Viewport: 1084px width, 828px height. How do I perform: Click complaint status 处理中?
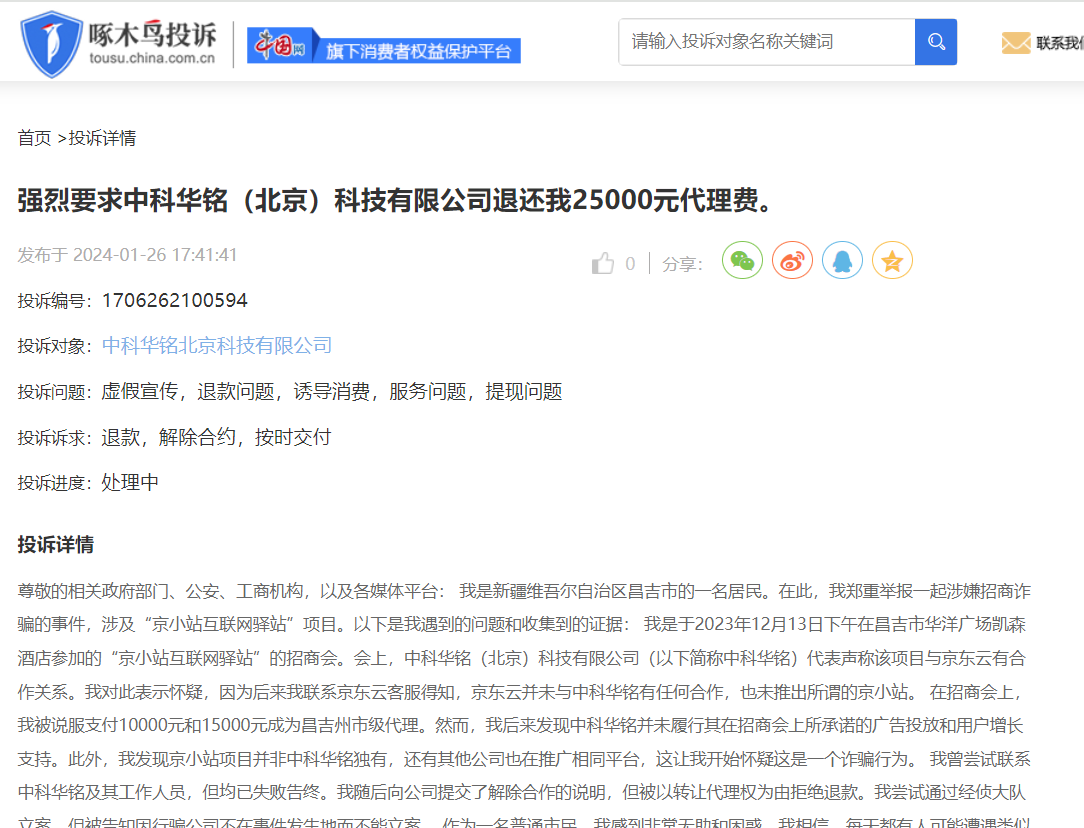(130, 482)
